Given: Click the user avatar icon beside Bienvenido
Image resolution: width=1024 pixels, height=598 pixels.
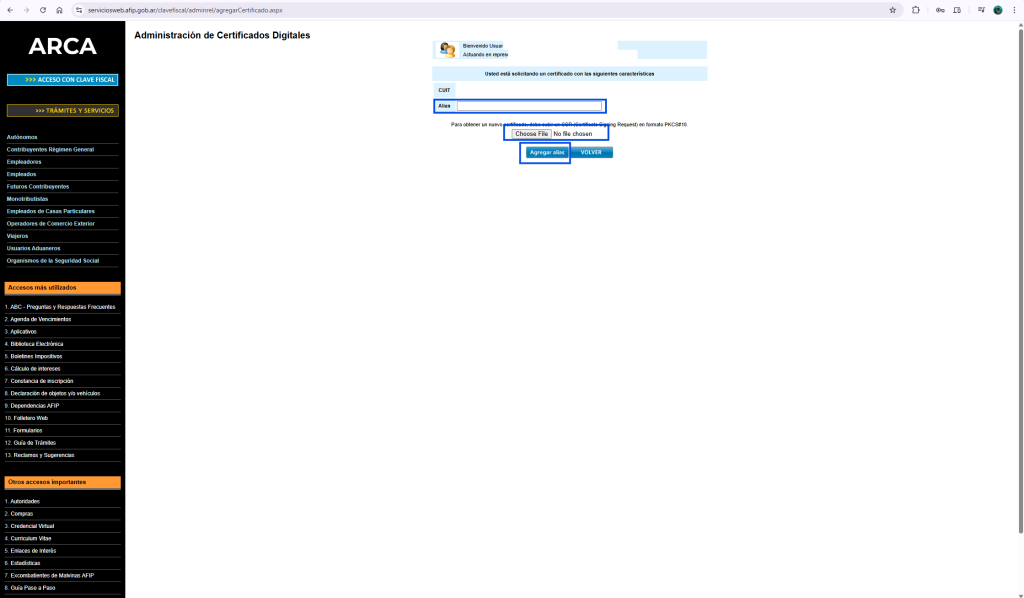Looking at the screenshot, I should [447, 50].
